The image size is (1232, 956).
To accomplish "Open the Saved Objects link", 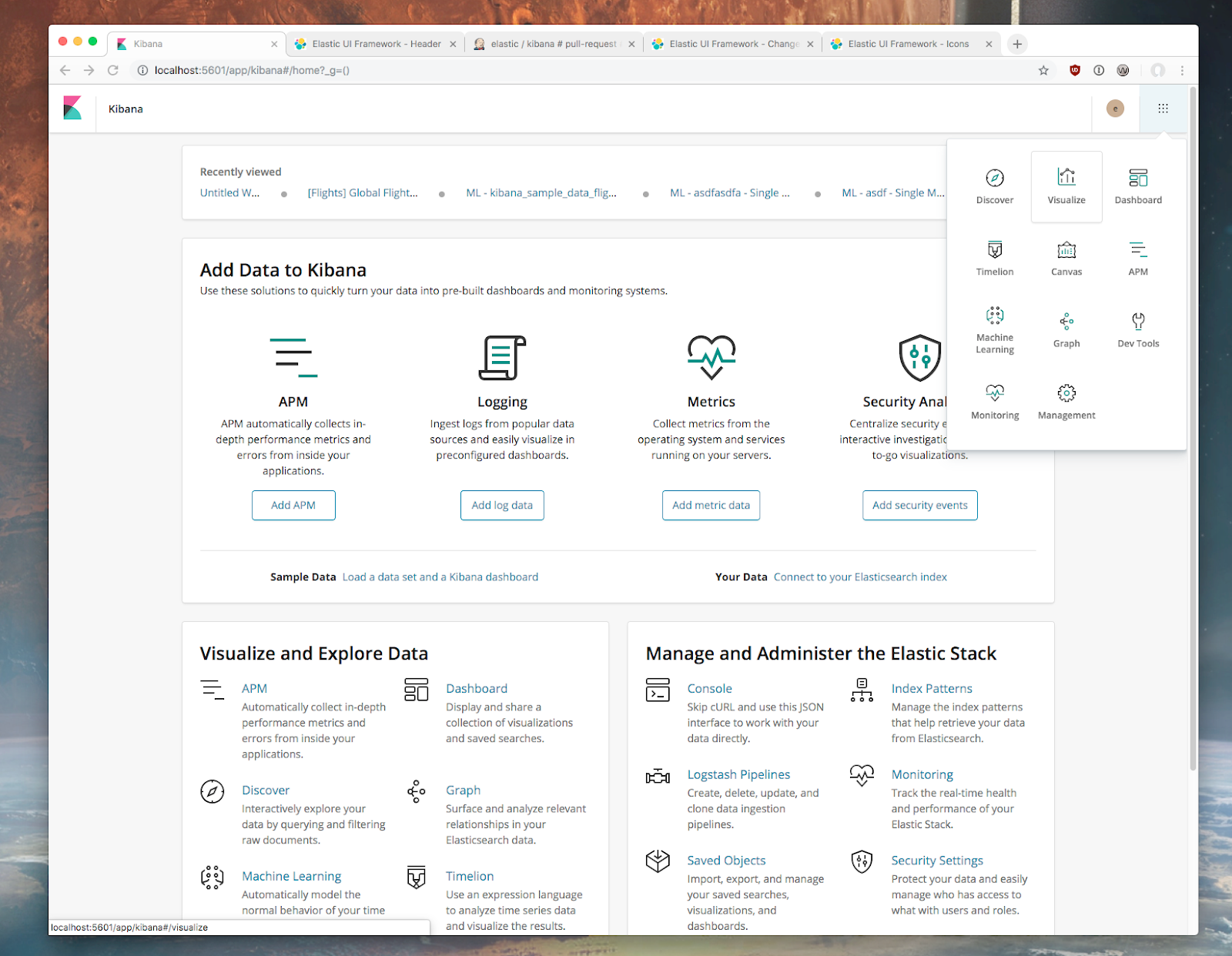I will coord(726,861).
